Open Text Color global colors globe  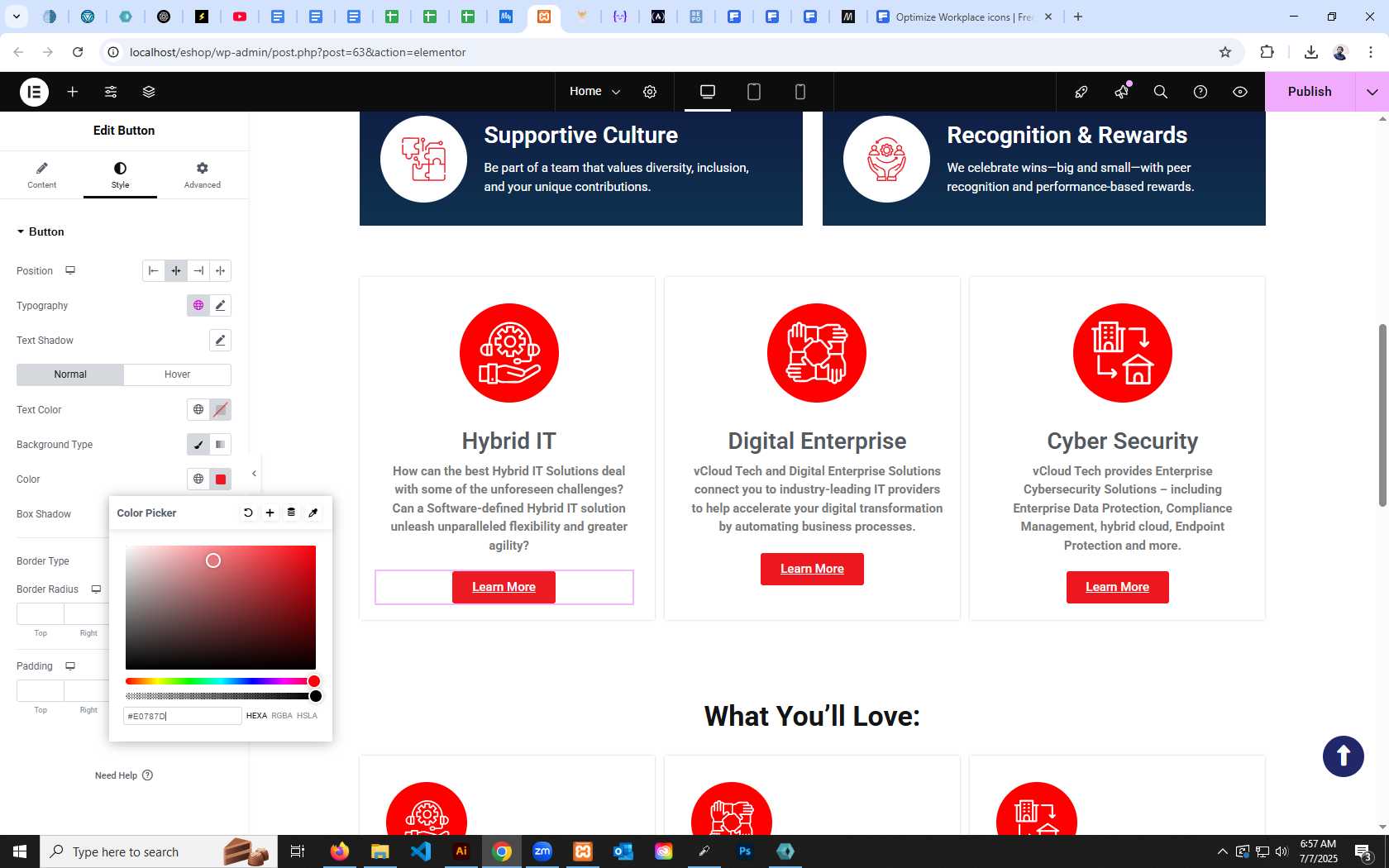198,409
